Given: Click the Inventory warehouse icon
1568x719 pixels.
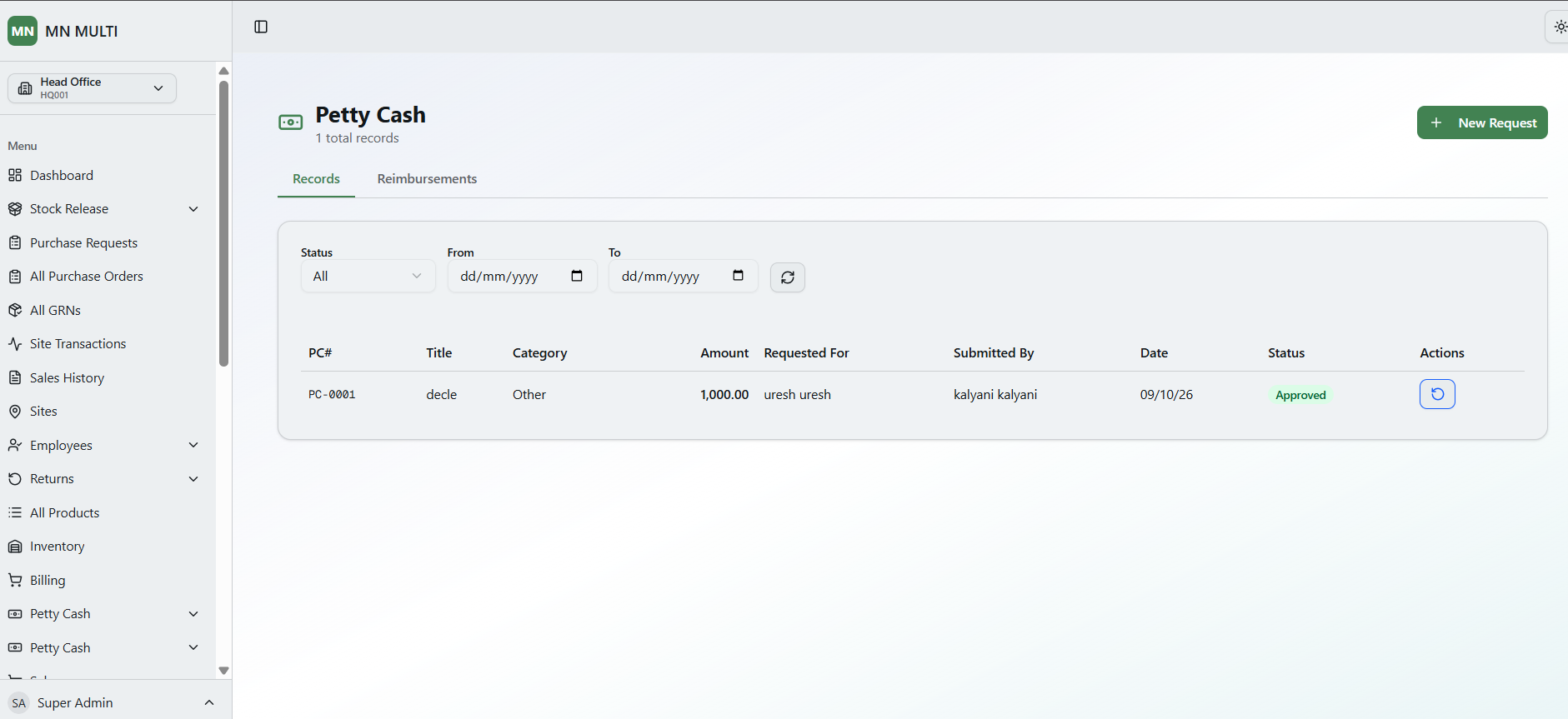Looking at the screenshot, I should (15, 547).
